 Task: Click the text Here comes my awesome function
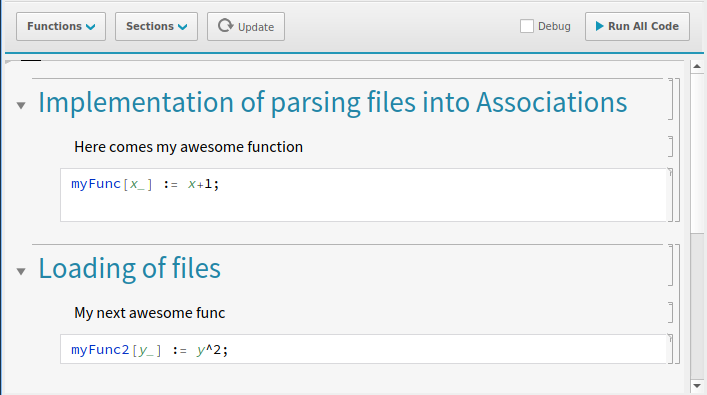[188, 147]
